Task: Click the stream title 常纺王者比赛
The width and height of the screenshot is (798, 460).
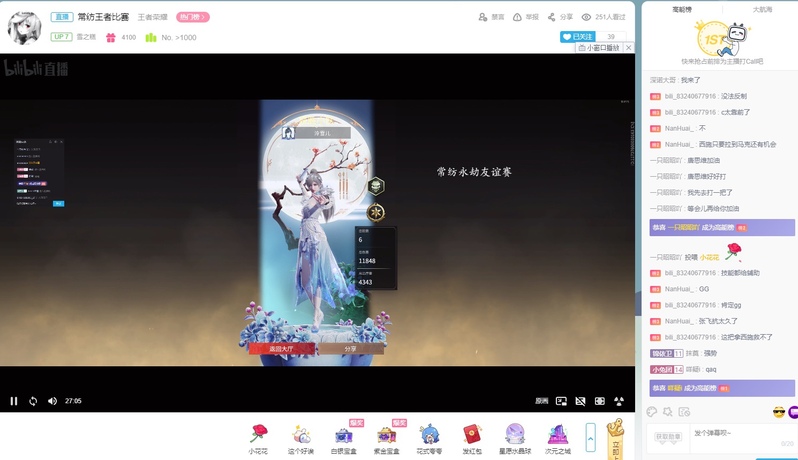Action: pyautogui.click(x=103, y=17)
